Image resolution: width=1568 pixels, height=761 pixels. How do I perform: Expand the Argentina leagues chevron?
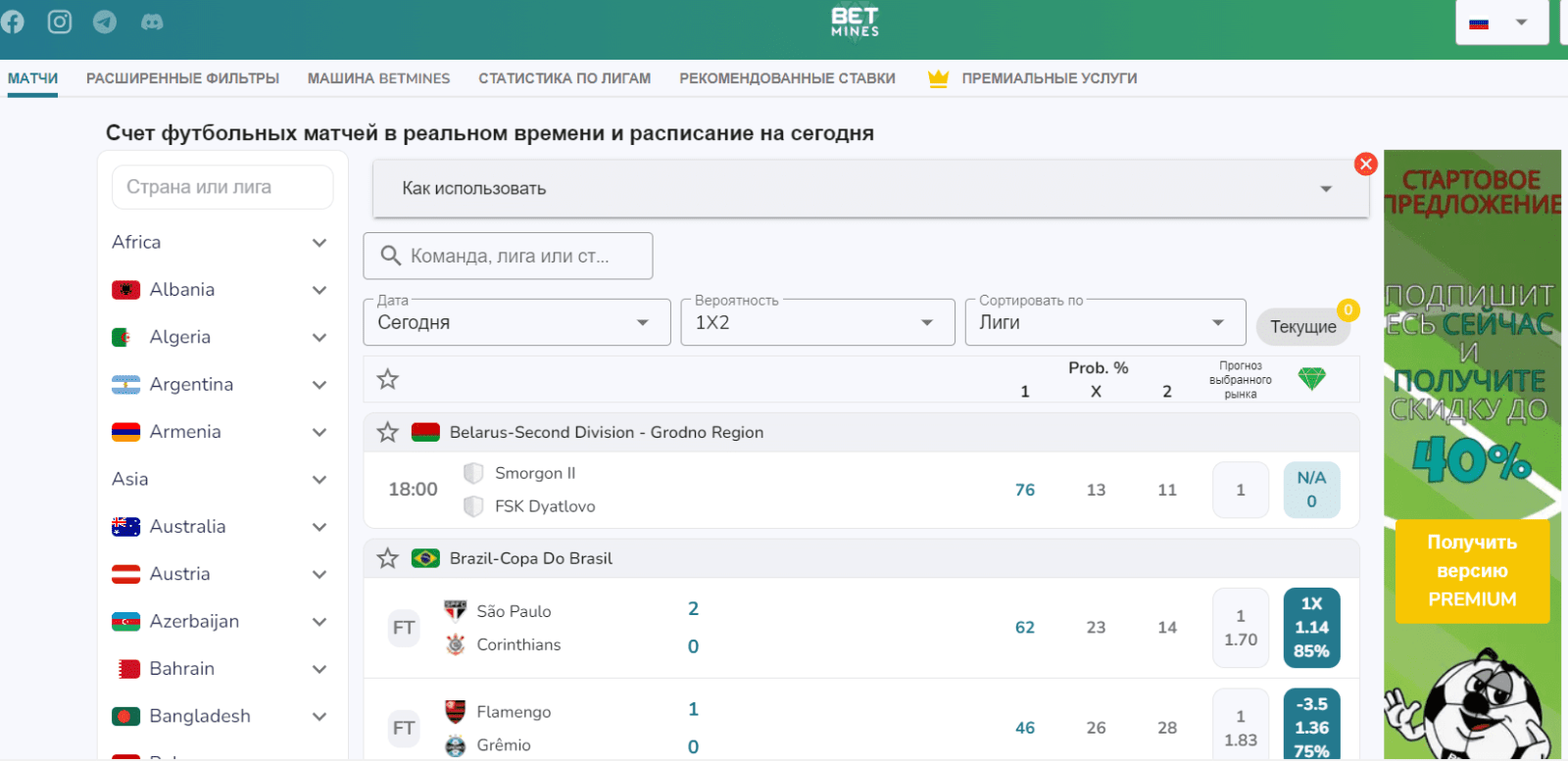319,385
